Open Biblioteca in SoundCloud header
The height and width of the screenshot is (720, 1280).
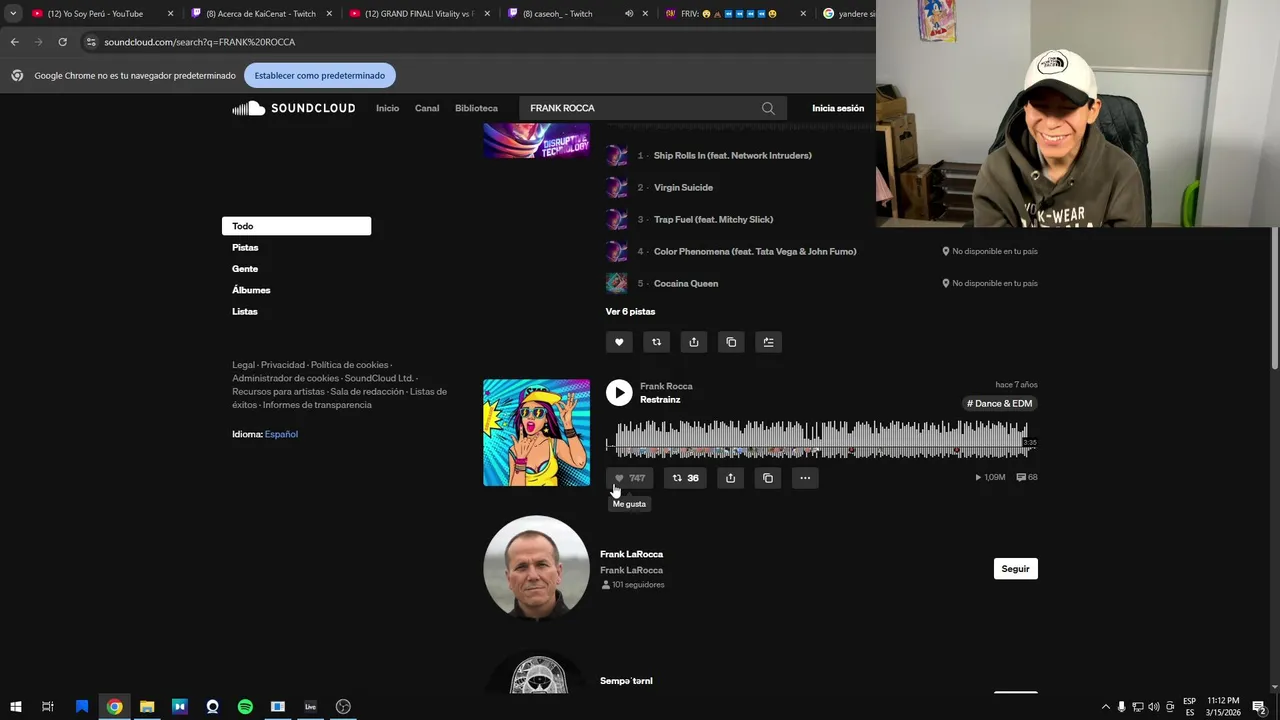[x=476, y=108]
